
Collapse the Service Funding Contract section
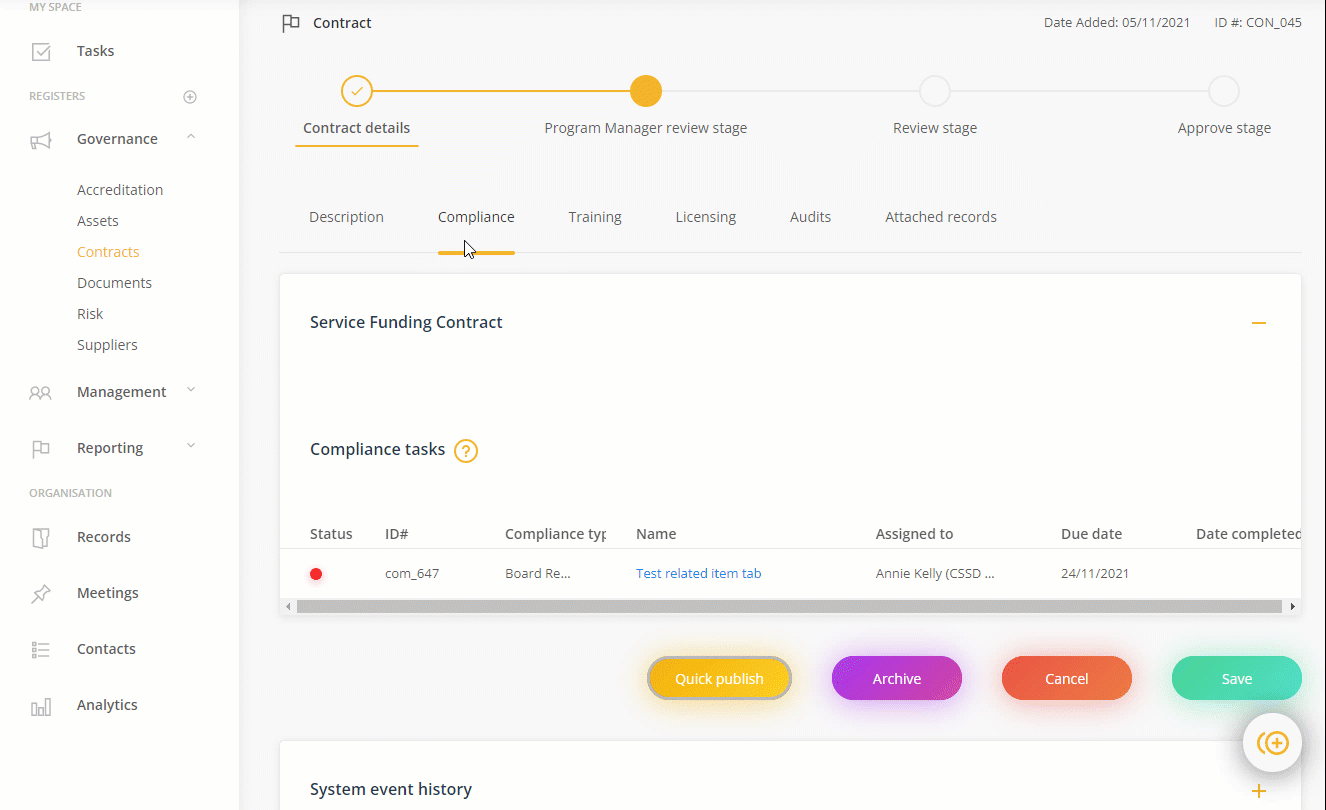(x=1258, y=322)
